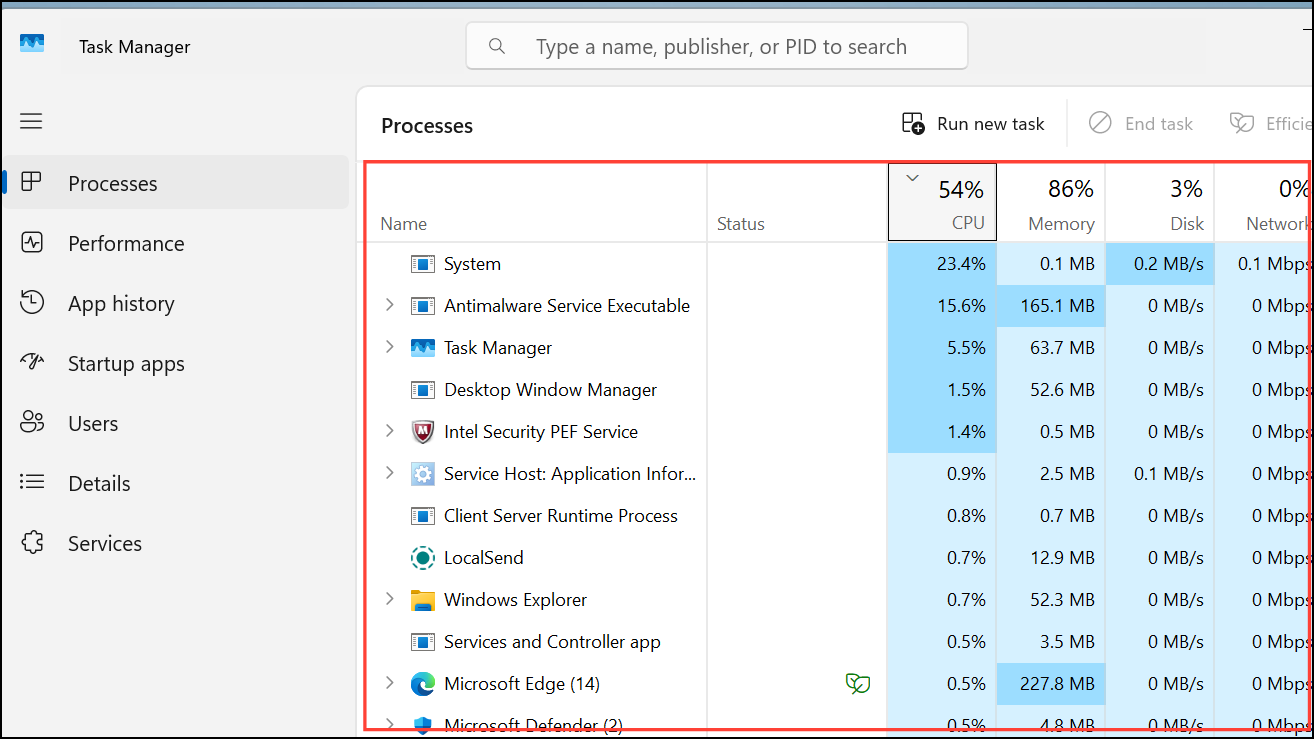Expand the Windows Explorer process group

(390, 599)
